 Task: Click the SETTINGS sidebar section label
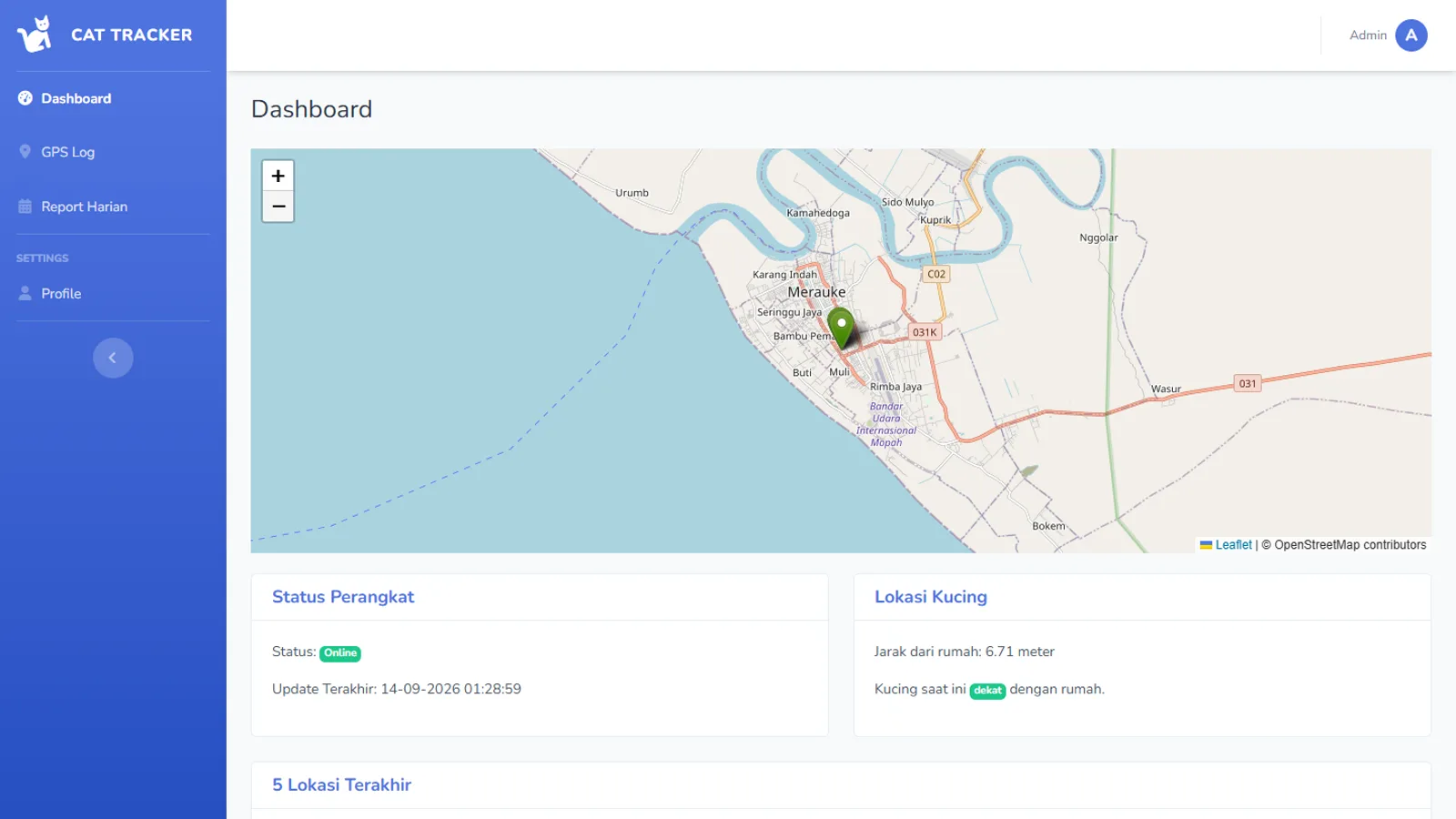[x=42, y=258]
